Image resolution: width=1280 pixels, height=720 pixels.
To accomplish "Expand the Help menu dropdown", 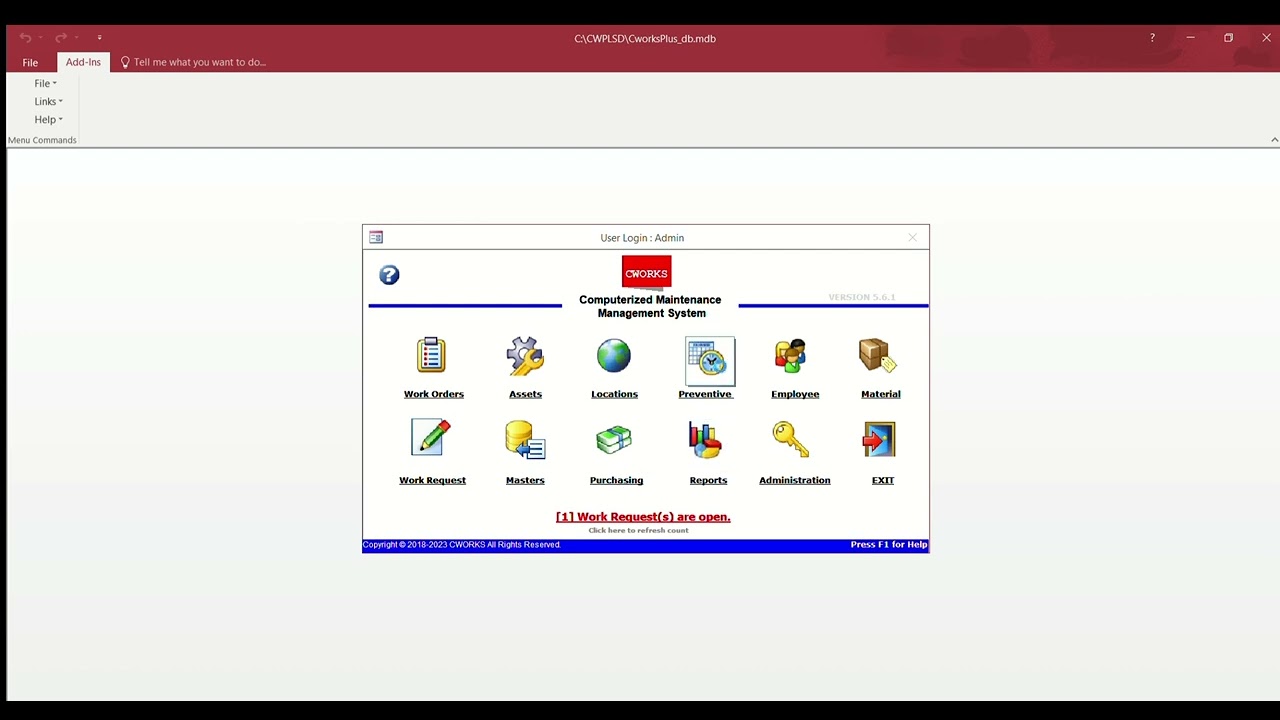I will pyautogui.click(x=48, y=119).
